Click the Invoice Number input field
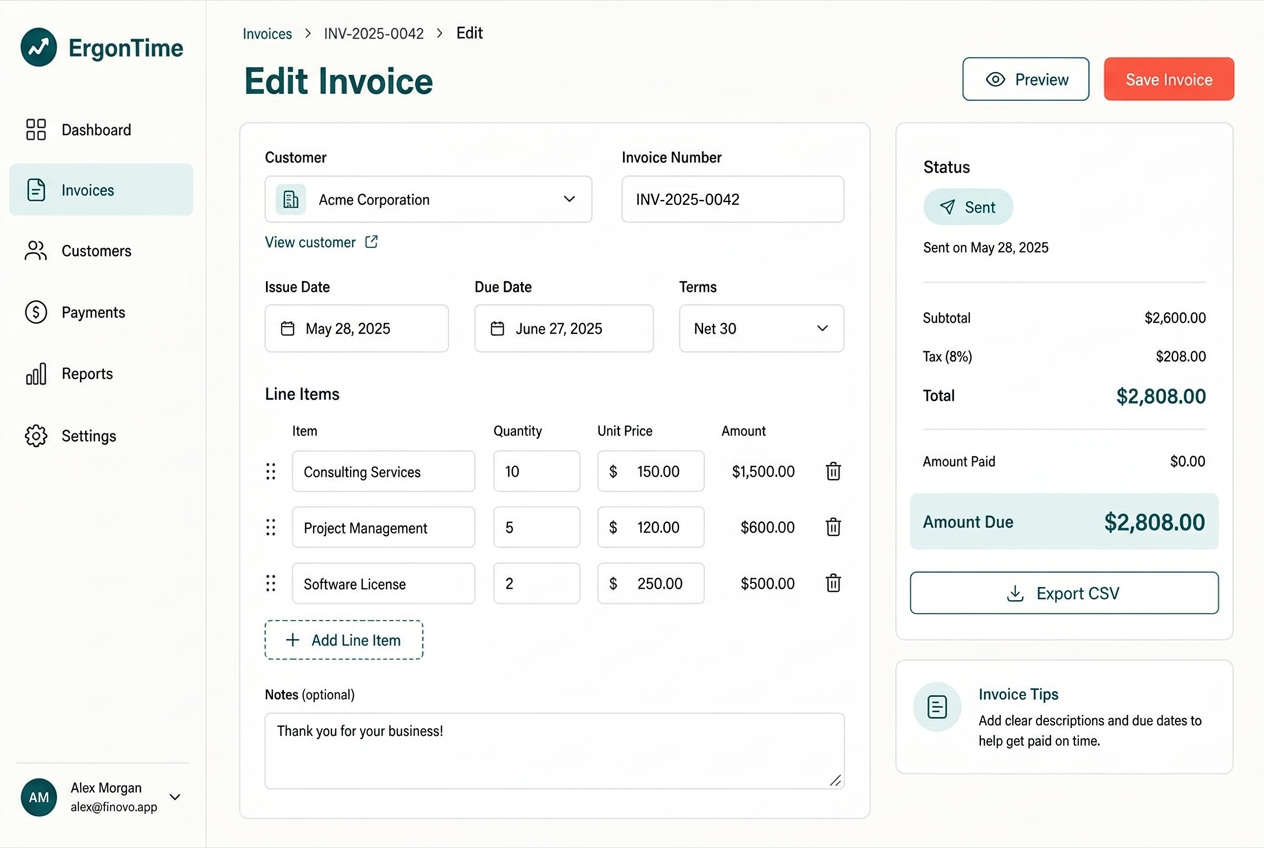The width and height of the screenshot is (1264, 848). click(733, 199)
